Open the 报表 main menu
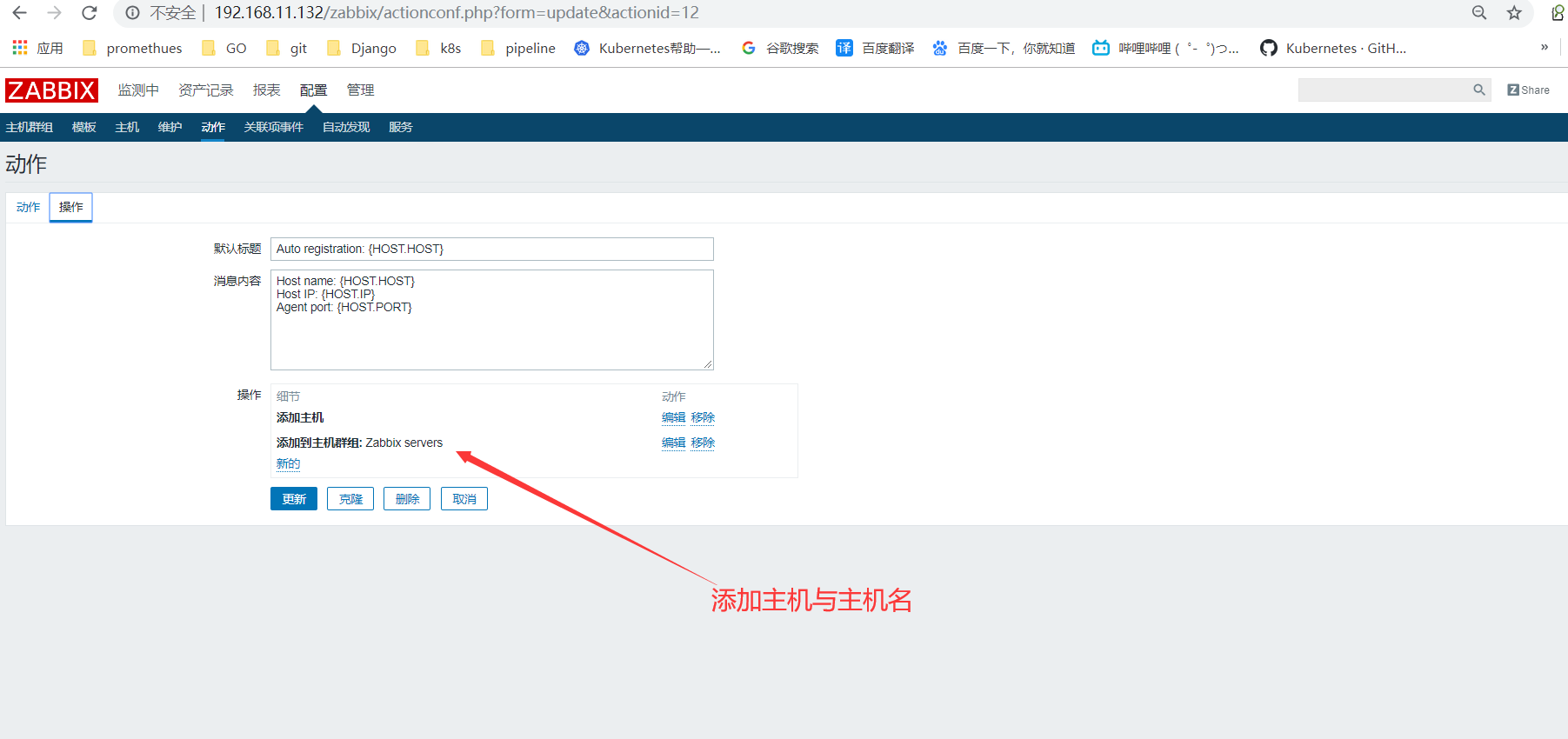Image resolution: width=1568 pixels, height=739 pixels. click(x=266, y=90)
